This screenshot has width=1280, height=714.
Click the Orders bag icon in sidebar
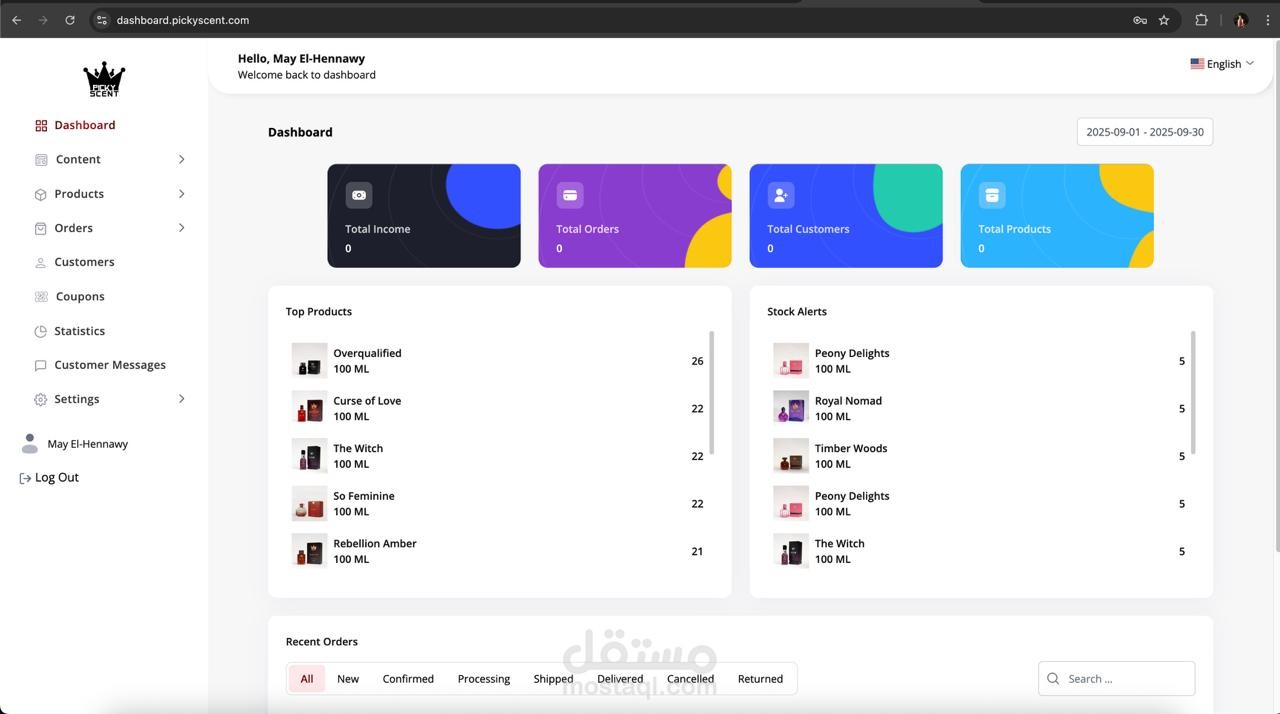[x=41, y=228]
